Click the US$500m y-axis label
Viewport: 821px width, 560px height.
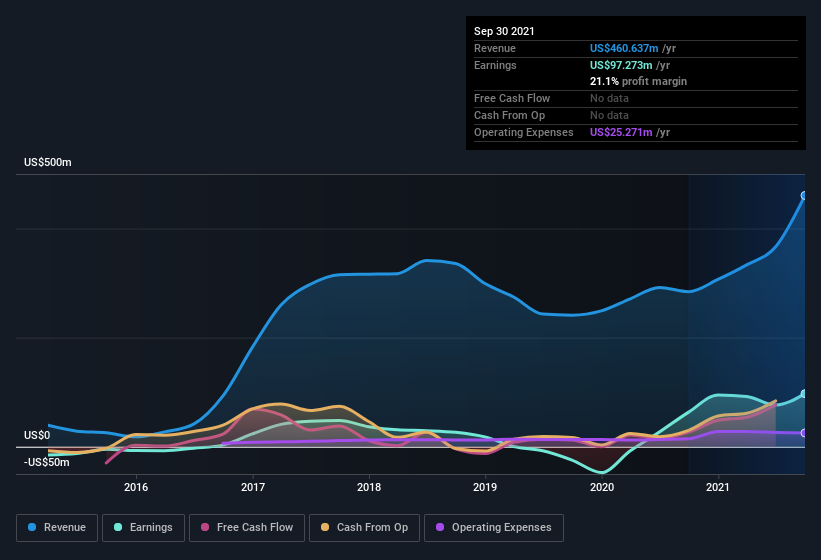click(48, 162)
